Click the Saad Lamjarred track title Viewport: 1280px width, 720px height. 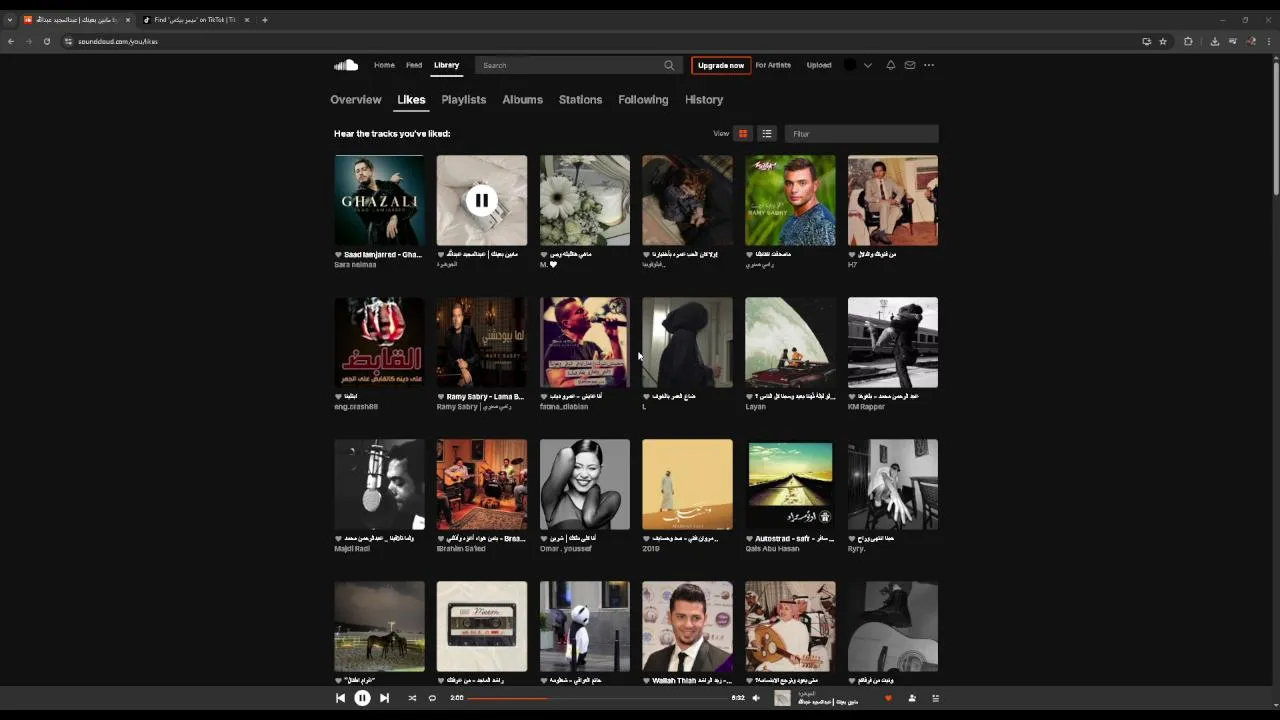pos(383,255)
